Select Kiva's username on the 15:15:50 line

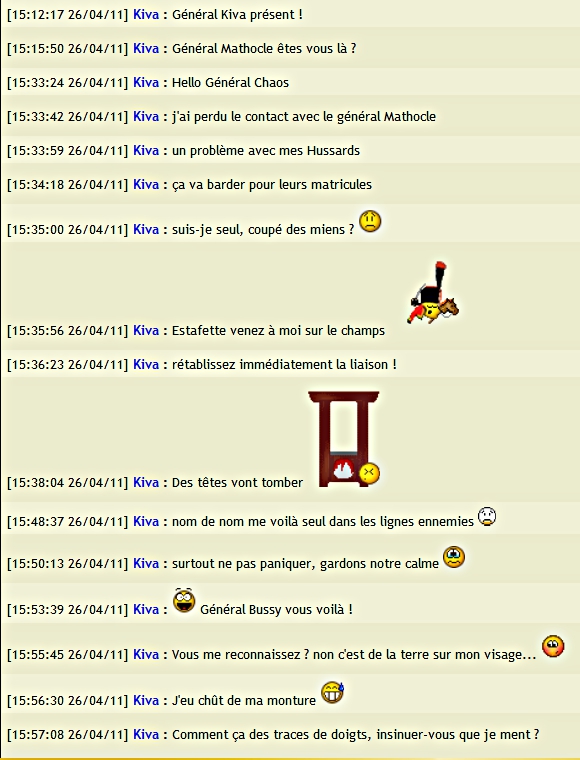pos(146,48)
